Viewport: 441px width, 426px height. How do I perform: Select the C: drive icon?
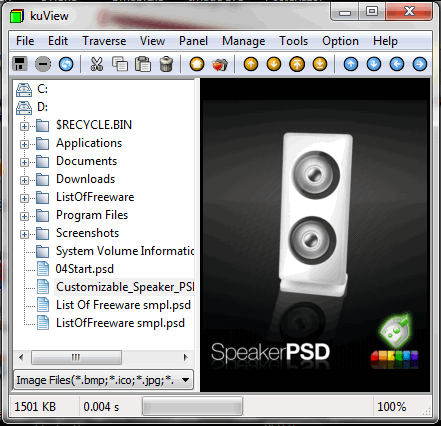(24, 90)
